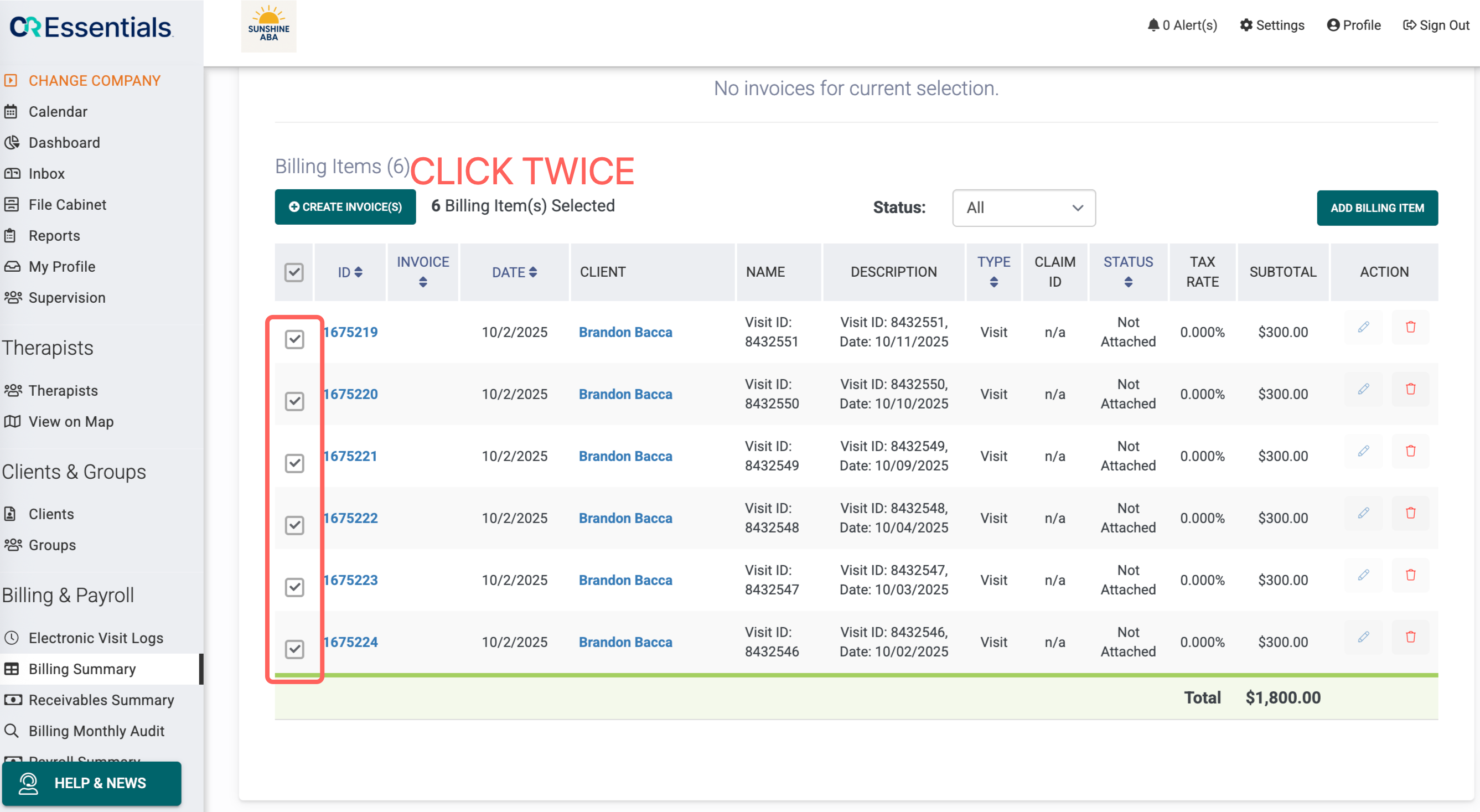Image resolution: width=1480 pixels, height=812 pixels.
Task: Open the Status filter dropdown
Action: click(x=1023, y=208)
